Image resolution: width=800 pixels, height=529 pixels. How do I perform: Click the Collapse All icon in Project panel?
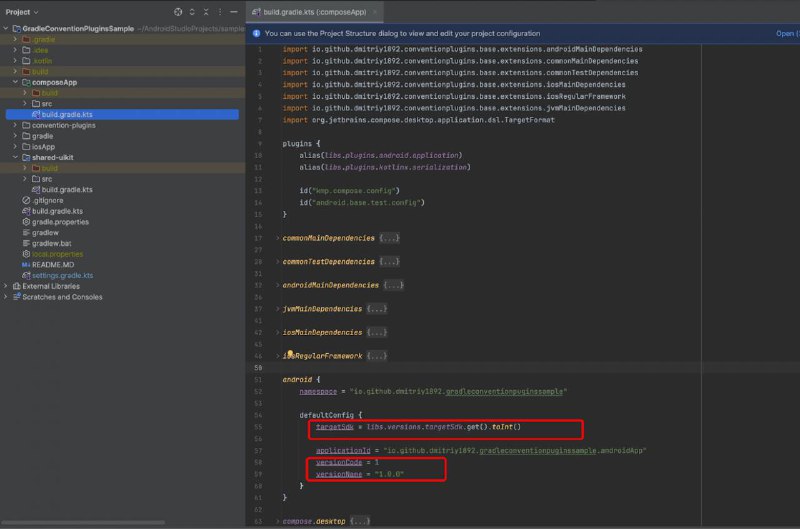coord(206,12)
